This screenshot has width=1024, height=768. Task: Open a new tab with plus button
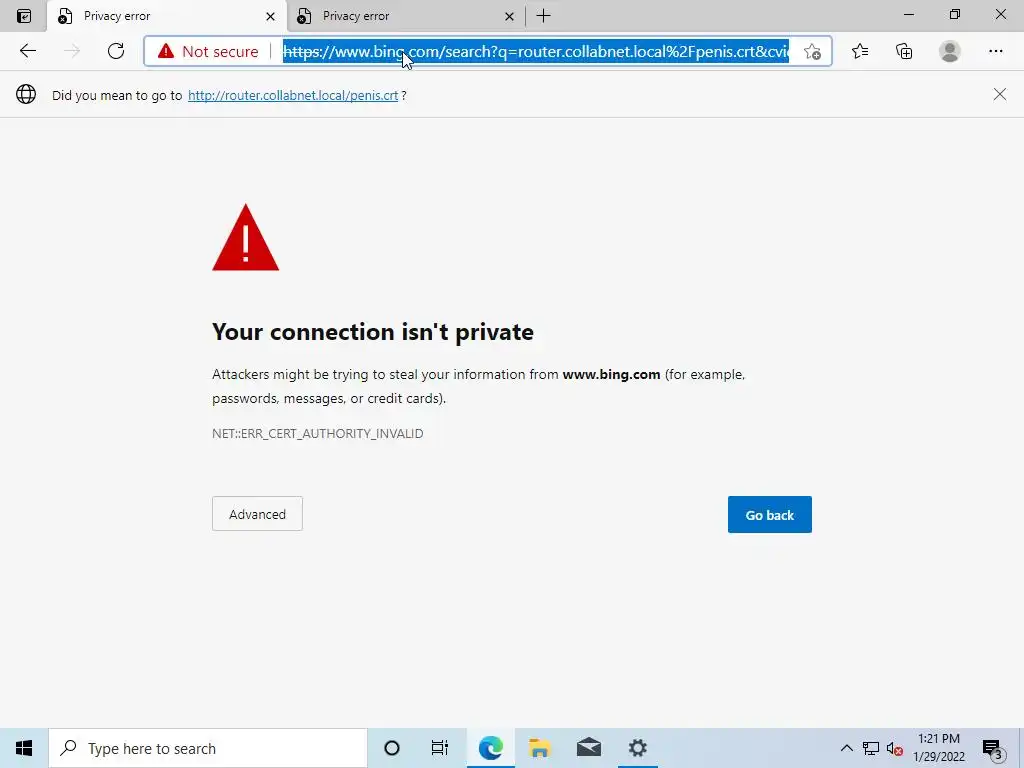pos(543,16)
